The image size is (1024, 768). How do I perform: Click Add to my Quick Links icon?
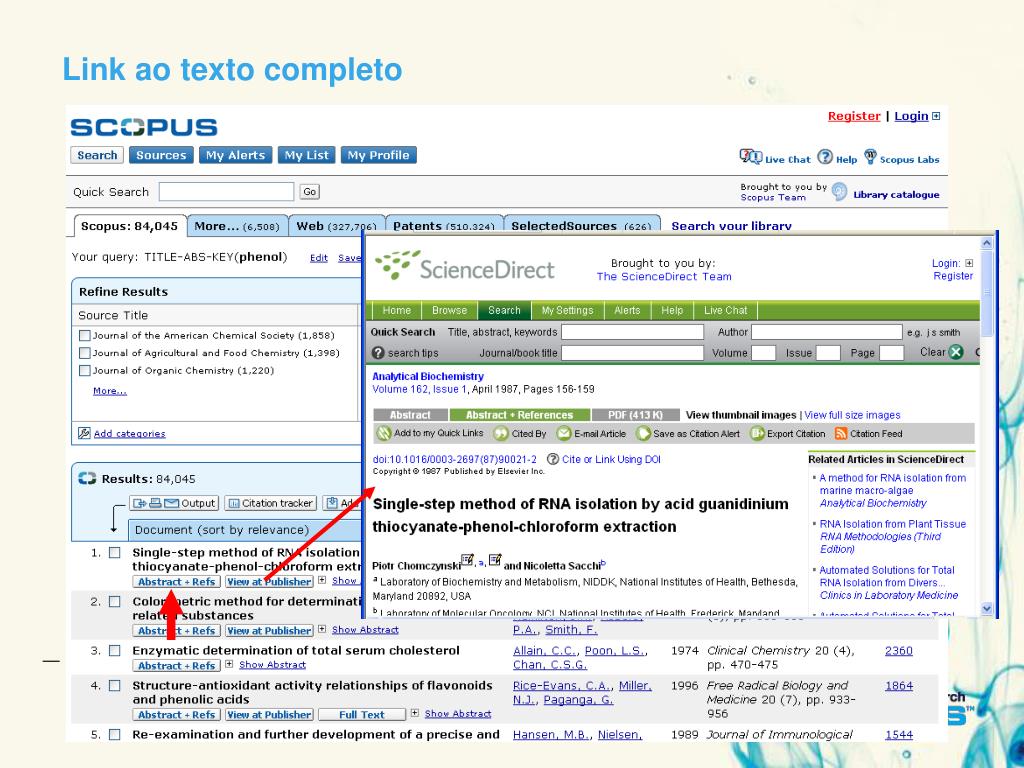[x=384, y=433]
